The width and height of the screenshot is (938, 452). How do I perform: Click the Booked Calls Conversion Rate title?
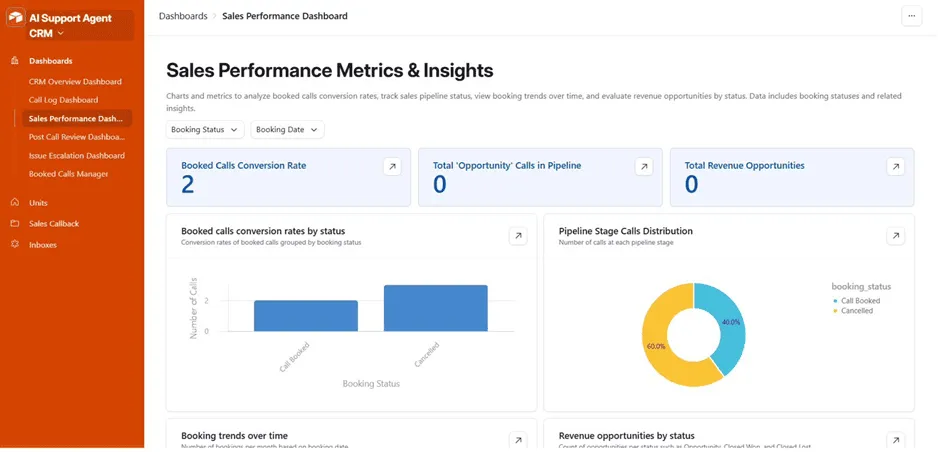coord(243,166)
